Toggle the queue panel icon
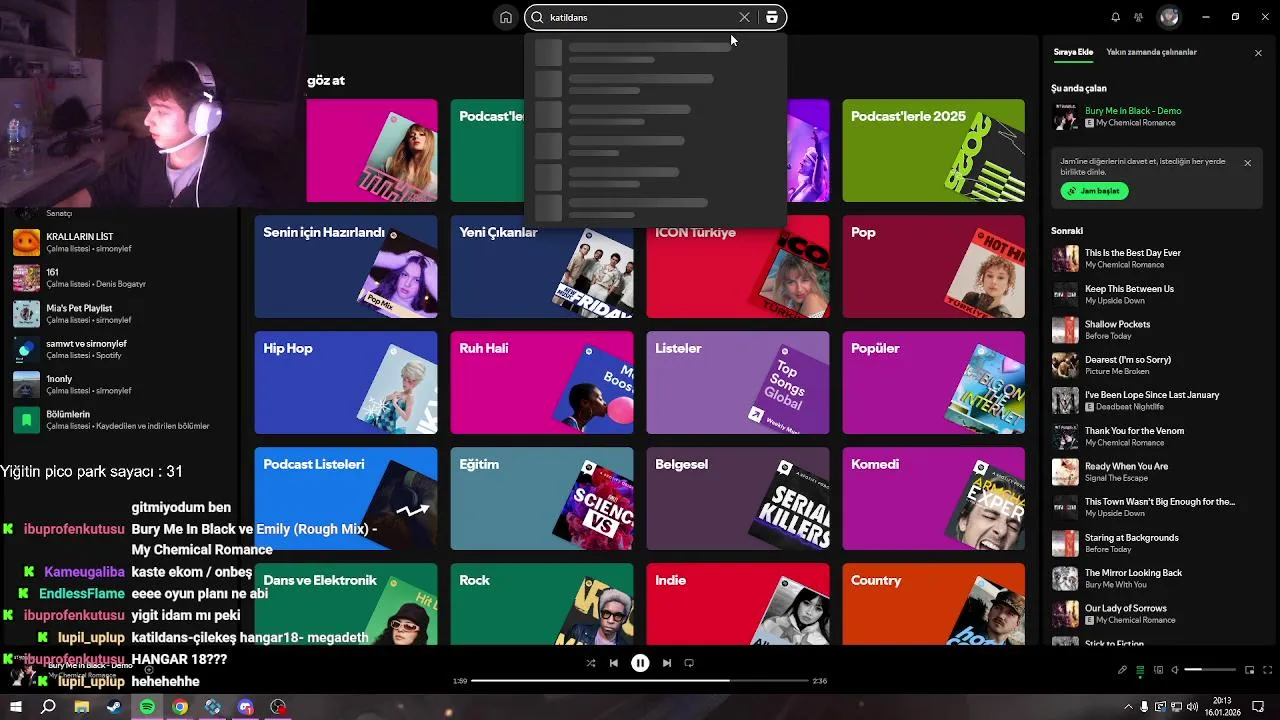This screenshot has height=720, width=1280. (1140, 670)
